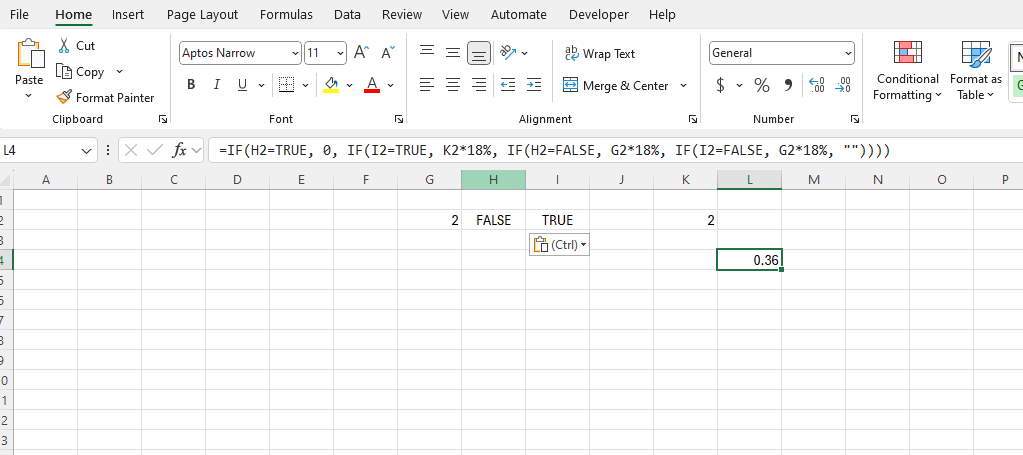Switch to Developer tab
The width and height of the screenshot is (1023, 455).
pos(598,14)
